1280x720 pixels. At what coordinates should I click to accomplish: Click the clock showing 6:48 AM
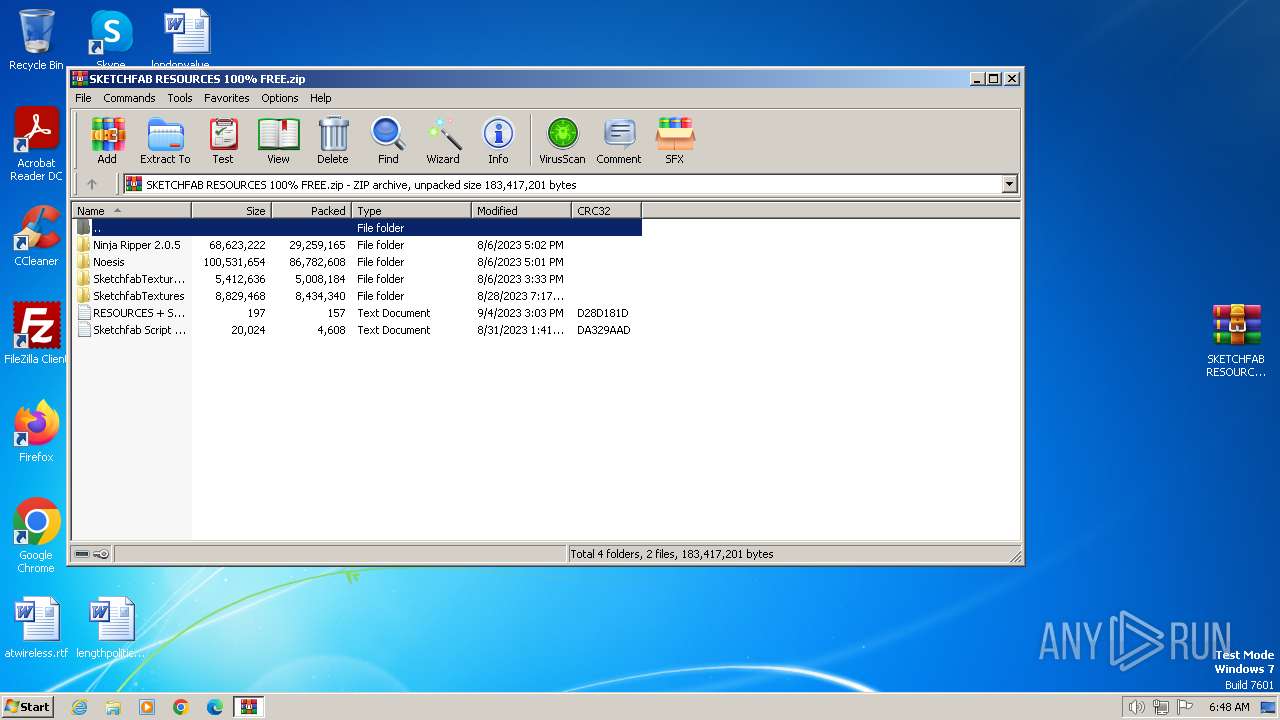coord(1228,707)
